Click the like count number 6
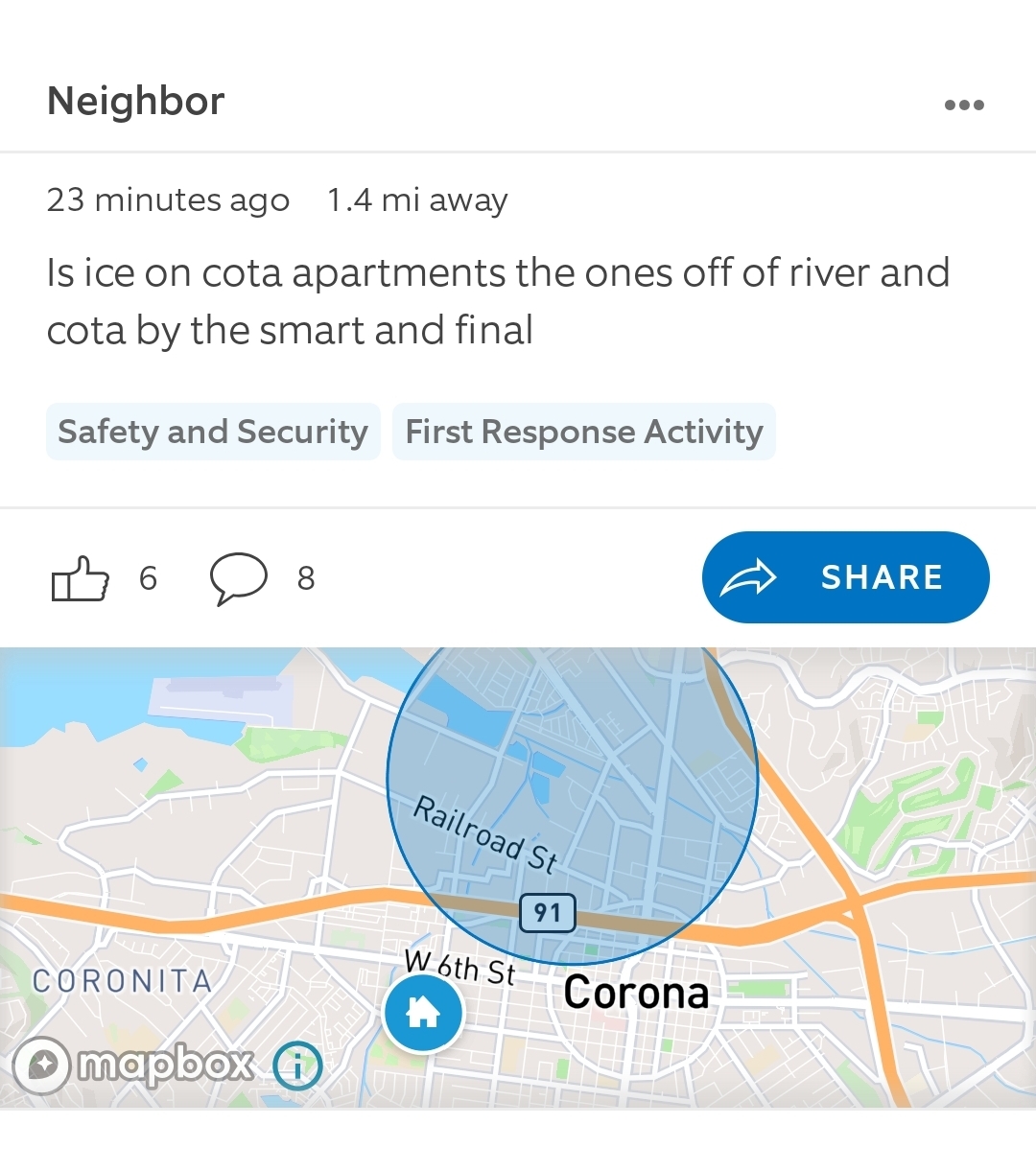 [148, 578]
